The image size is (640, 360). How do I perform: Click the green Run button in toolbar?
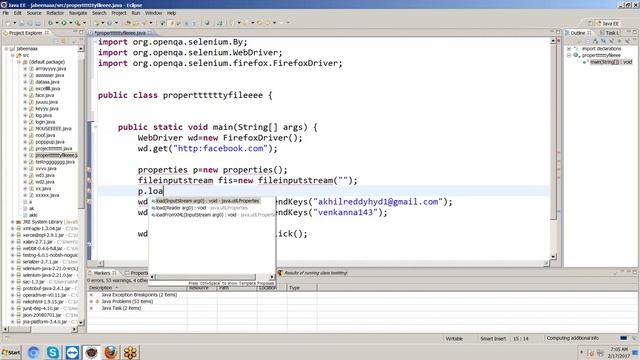point(64,23)
